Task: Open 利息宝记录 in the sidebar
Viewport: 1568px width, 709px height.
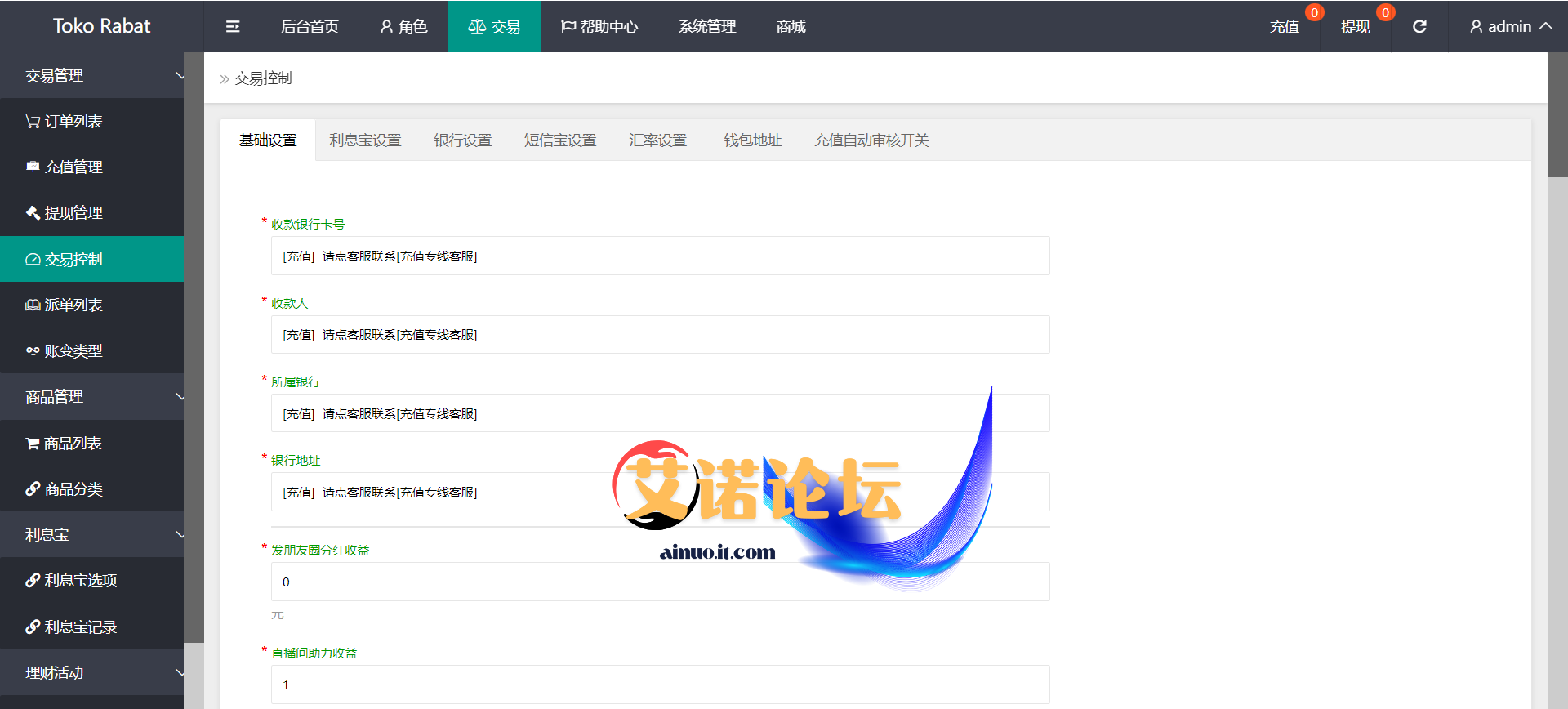Action: coord(91,627)
